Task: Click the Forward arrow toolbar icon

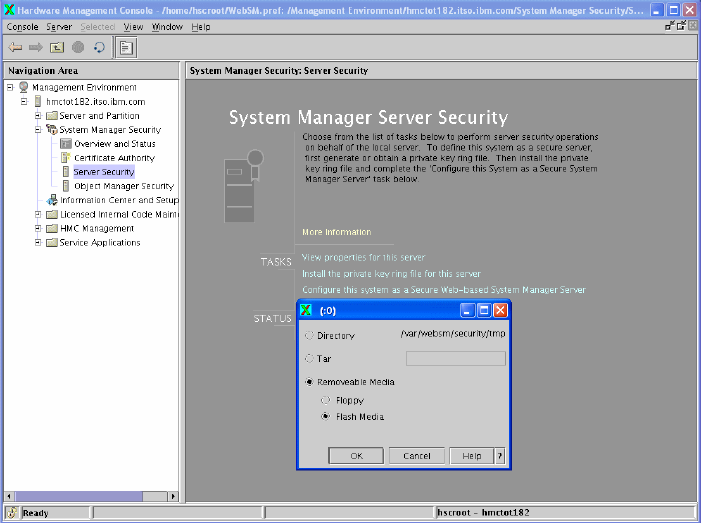Action: tap(36, 47)
